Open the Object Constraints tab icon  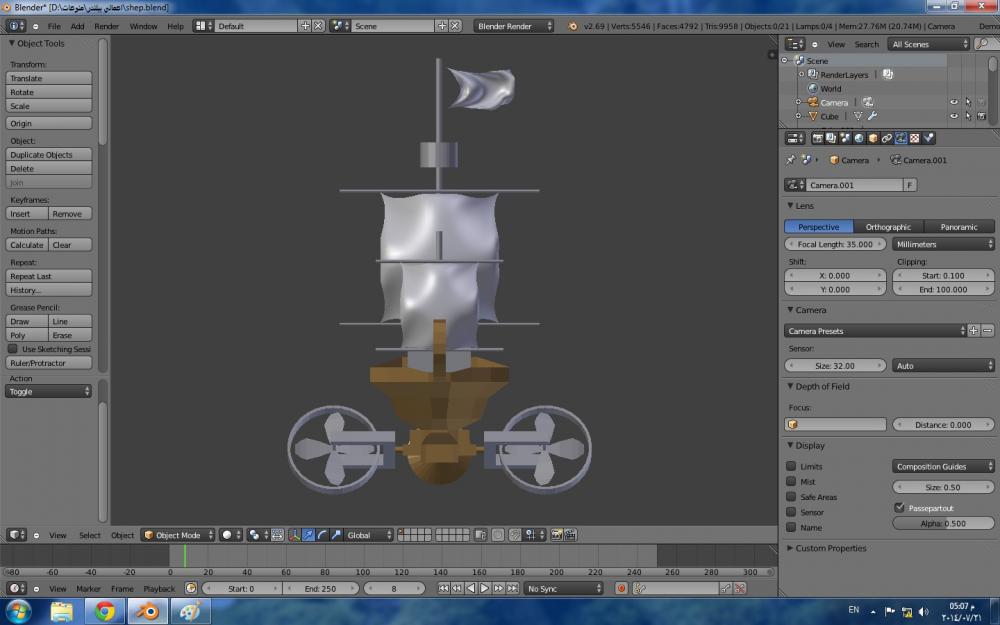click(887, 138)
